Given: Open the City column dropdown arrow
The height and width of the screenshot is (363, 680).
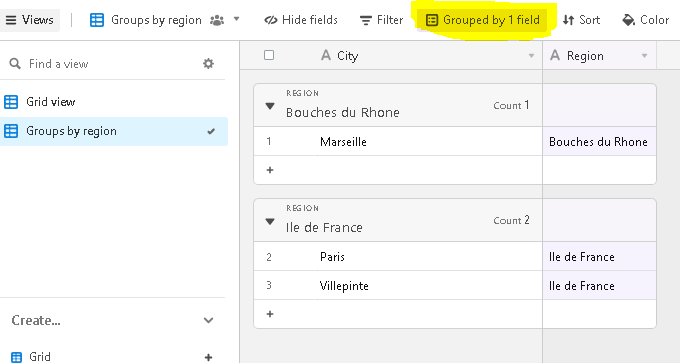Looking at the screenshot, I should click(531, 56).
